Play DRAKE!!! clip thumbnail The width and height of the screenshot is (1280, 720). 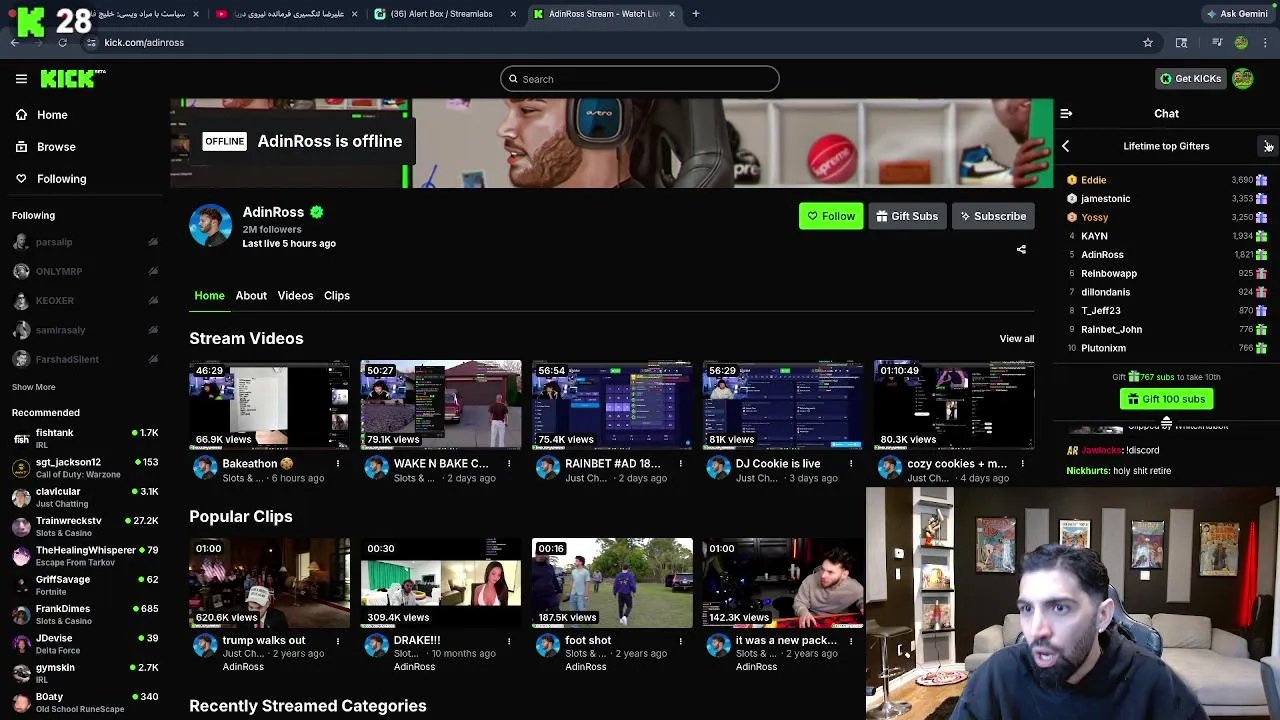tap(441, 583)
